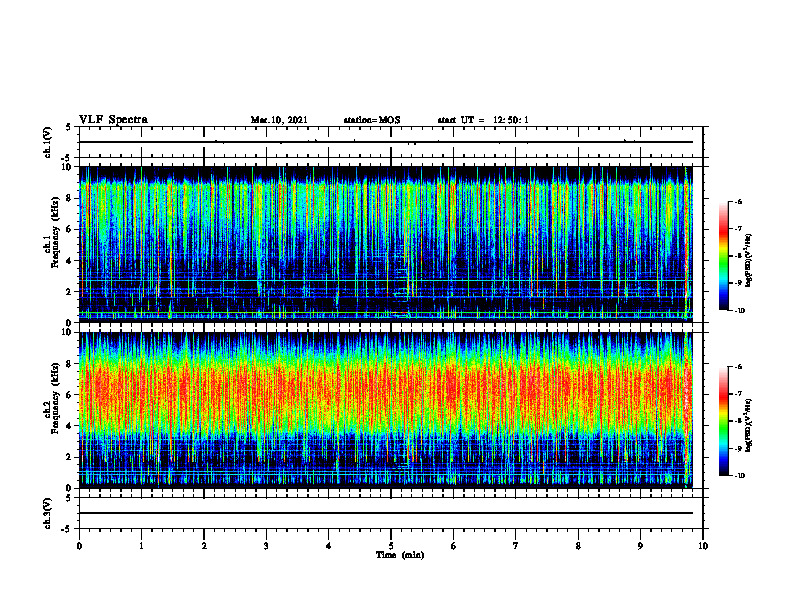Click time axis tick label "9"
792x612 pixels.
tap(640, 546)
